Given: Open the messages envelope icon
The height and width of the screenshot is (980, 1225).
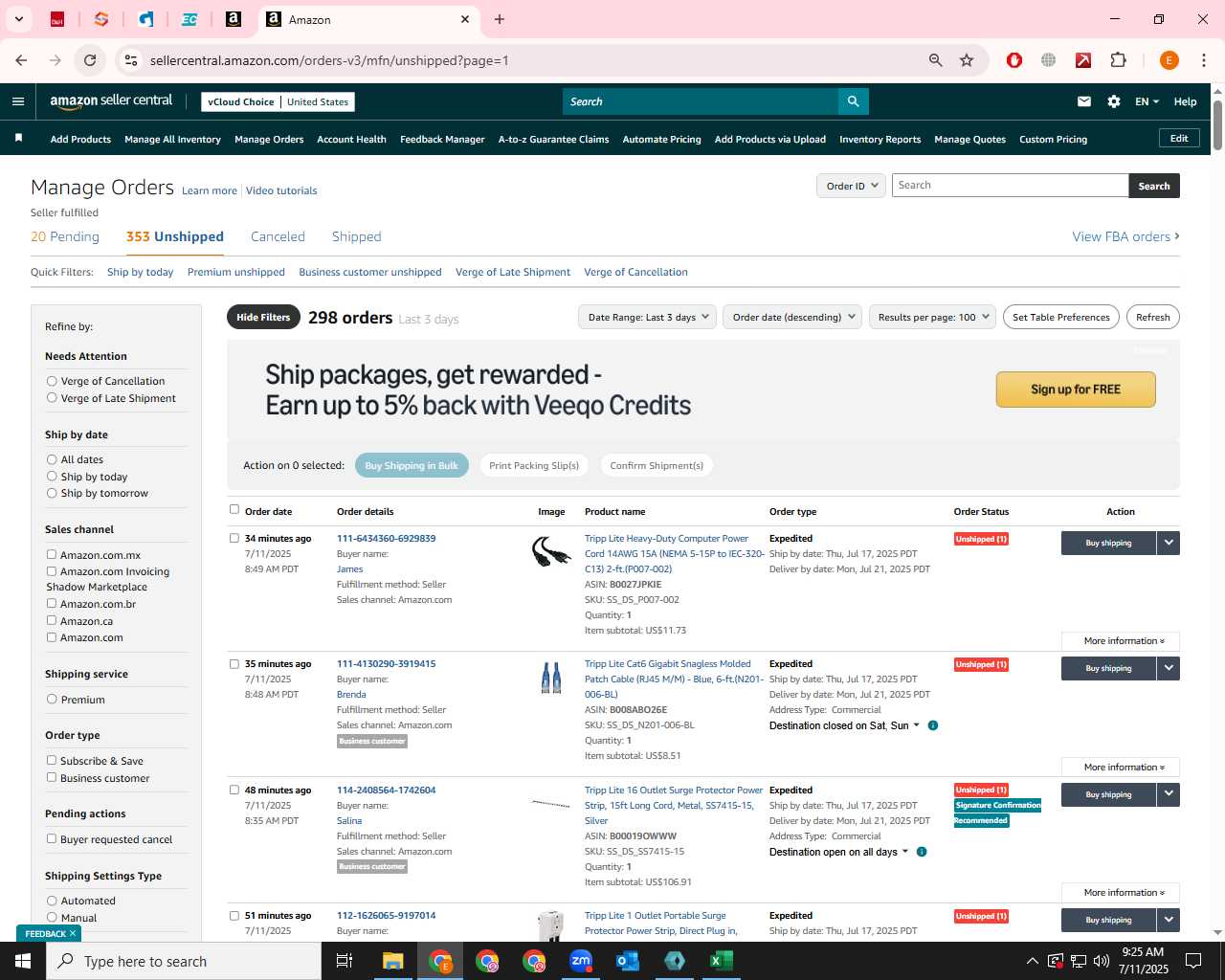Looking at the screenshot, I should tap(1084, 101).
